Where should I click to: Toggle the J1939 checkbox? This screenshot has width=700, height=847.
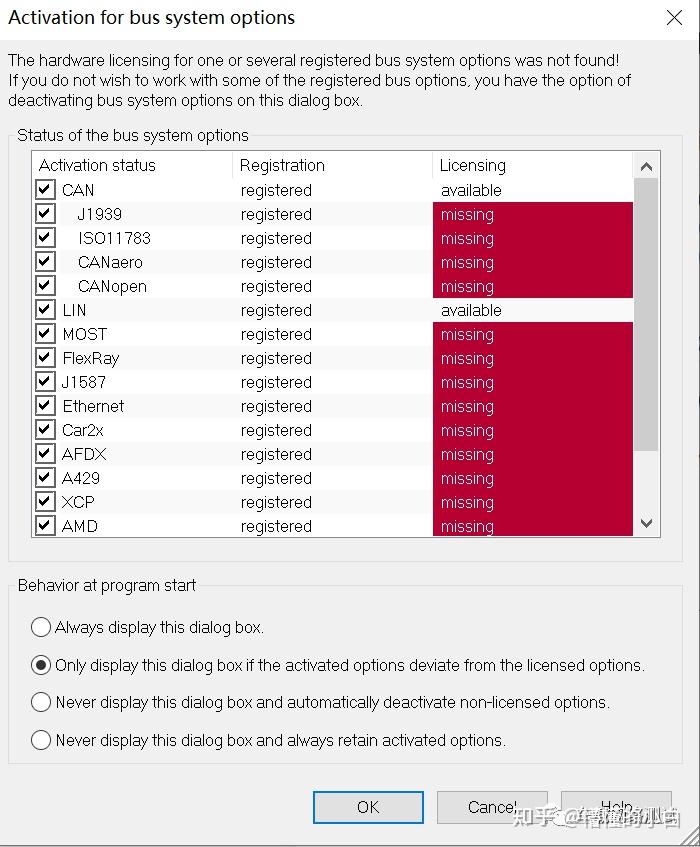pyautogui.click(x=45, y=214)
